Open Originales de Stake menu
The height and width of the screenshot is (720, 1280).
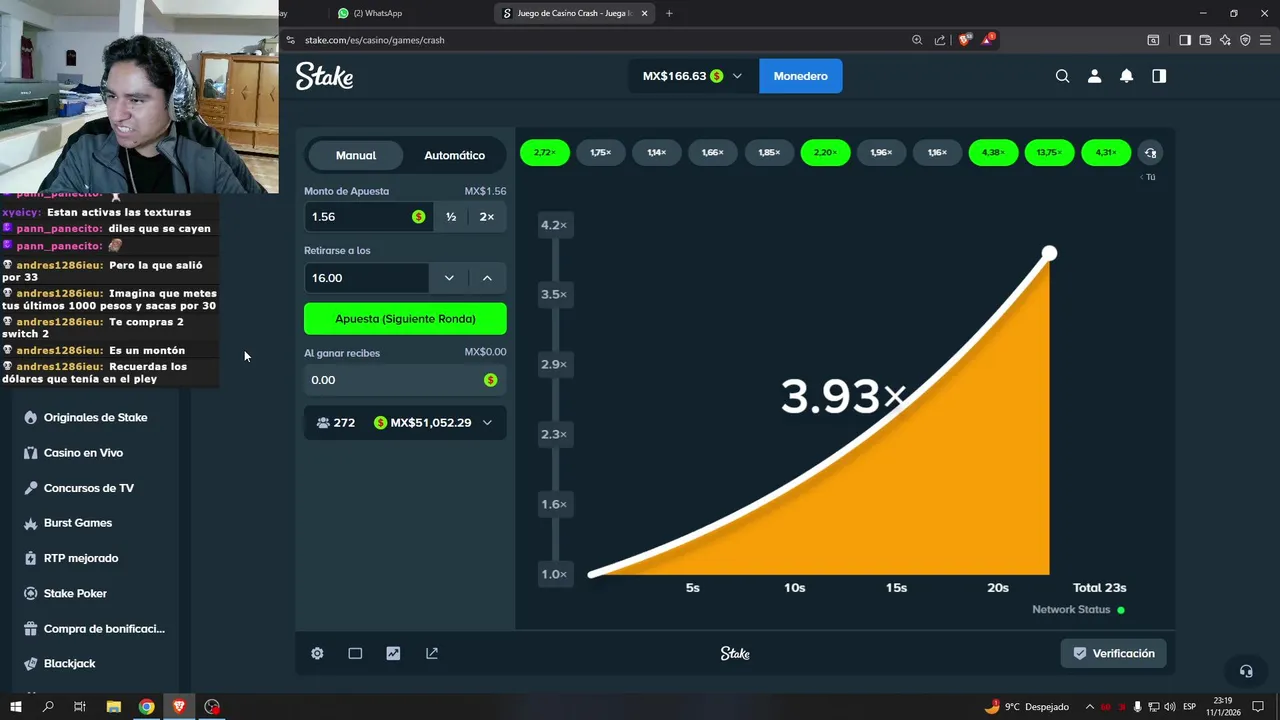click(95, 417)
